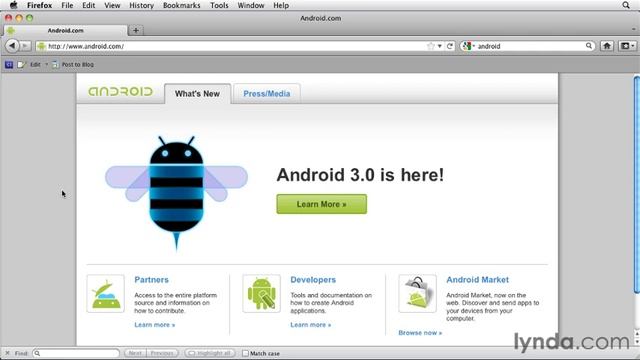Go back with the Back arrow button
The width and height of the screenshot is (640, 360).
pos(12,46)
